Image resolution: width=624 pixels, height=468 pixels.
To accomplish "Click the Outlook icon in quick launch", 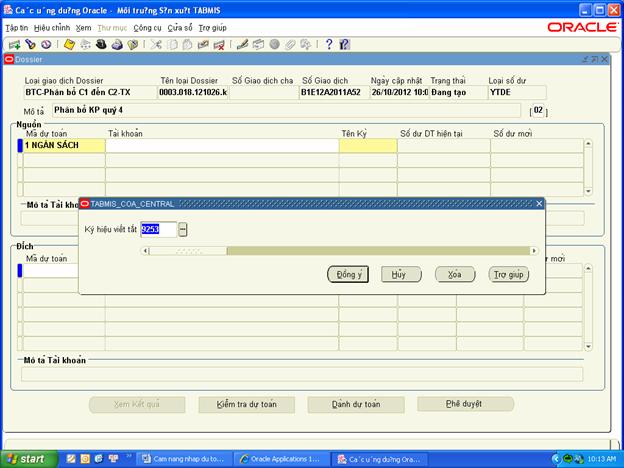I will (85, 459).
